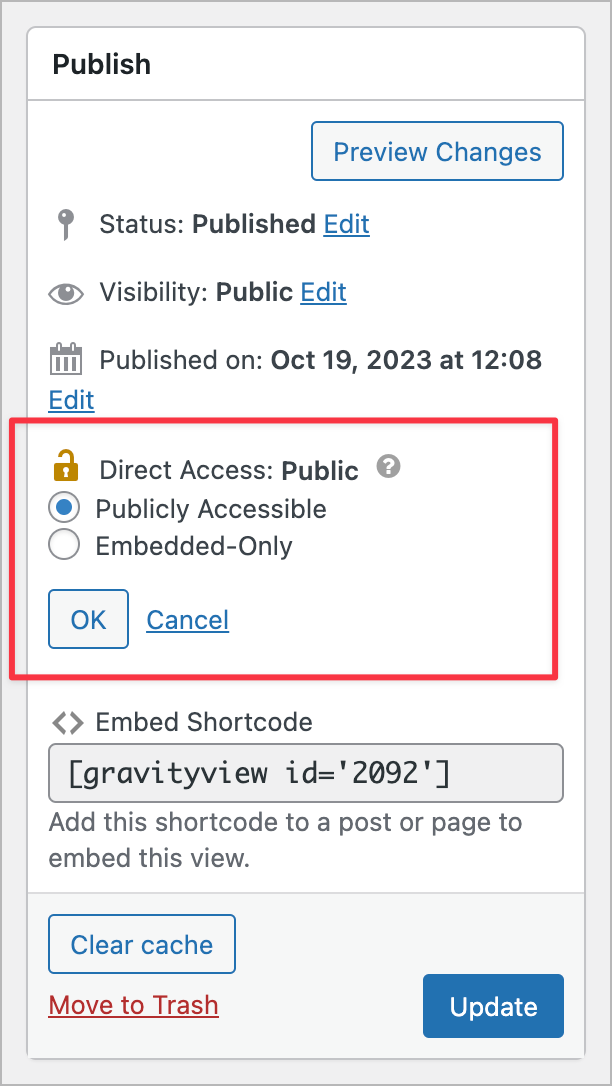Confirm Direct Access with OK
This screenshot has width=612, height=1086.
click(88, 619)
